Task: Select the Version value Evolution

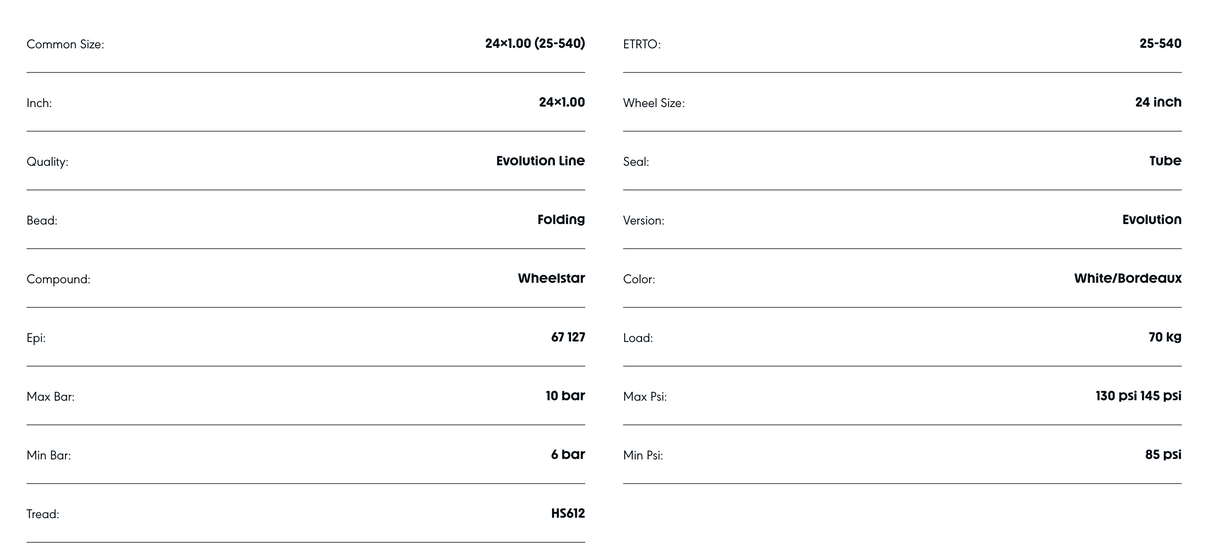Action: point(1151,220)
